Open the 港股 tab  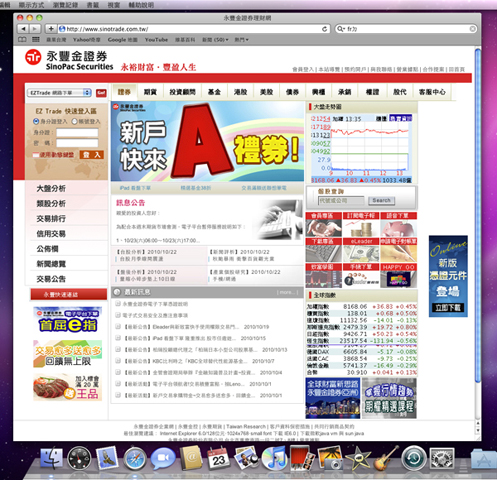[x=240, y=92]
